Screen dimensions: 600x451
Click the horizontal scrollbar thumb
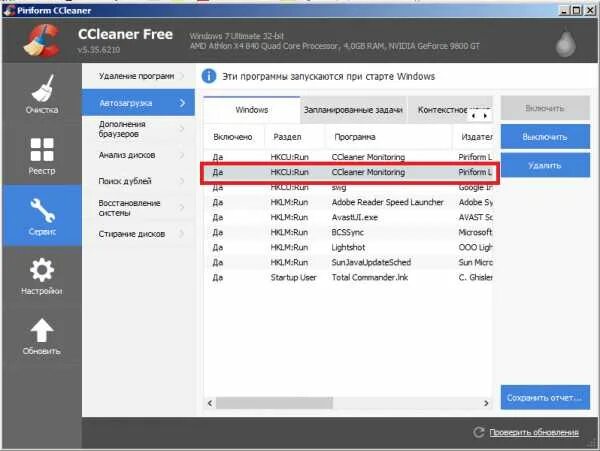point(274,403)
